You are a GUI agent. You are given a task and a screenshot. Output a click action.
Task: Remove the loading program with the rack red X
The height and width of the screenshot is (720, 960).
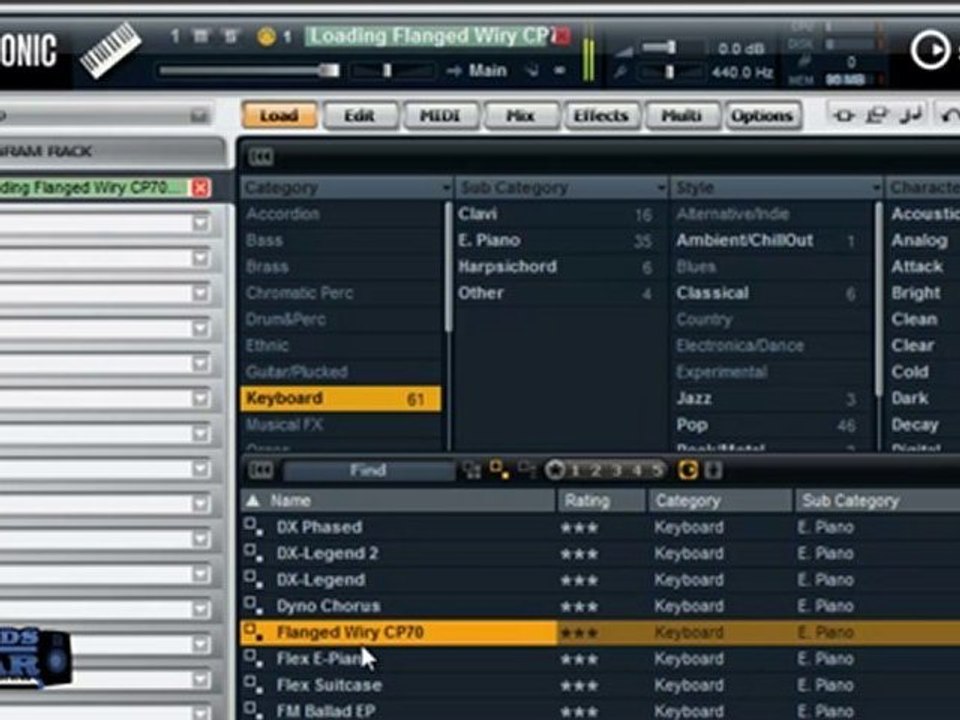pos(200,187)
